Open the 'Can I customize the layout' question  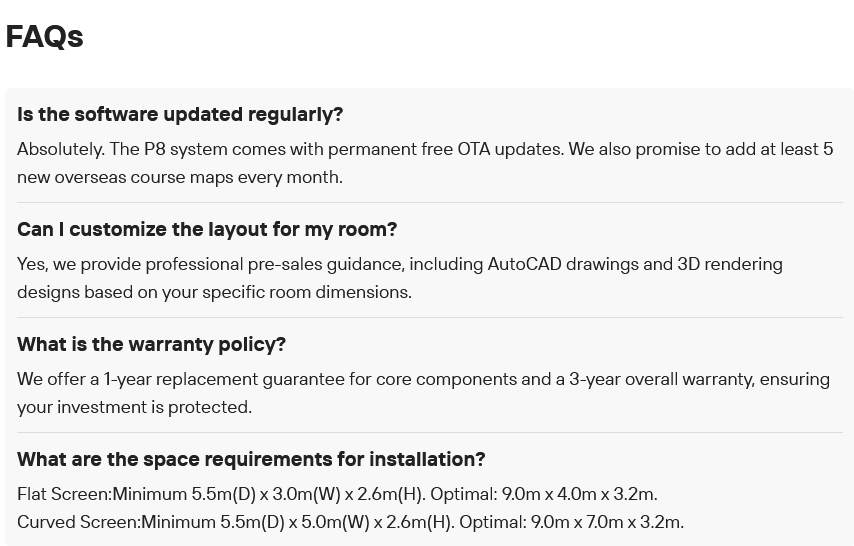(207, 229)
